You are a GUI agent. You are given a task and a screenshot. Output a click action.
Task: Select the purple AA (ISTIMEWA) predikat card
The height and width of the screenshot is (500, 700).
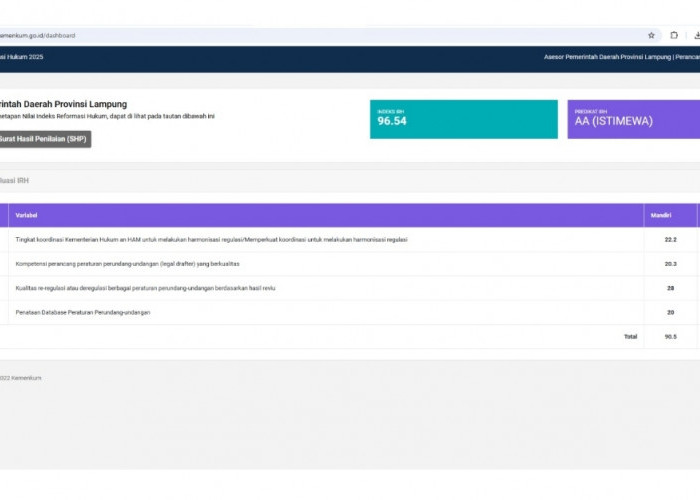tap(633, 119)
